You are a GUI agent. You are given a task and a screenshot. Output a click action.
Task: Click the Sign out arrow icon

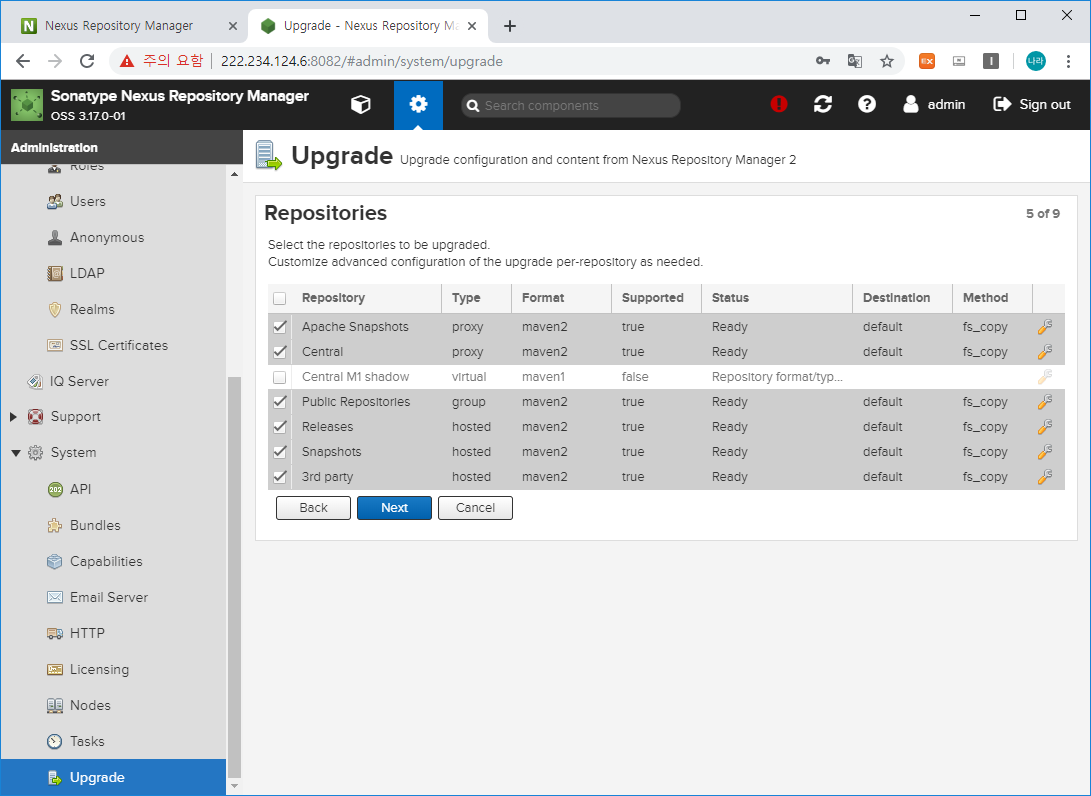click(x=1002, y=104)
